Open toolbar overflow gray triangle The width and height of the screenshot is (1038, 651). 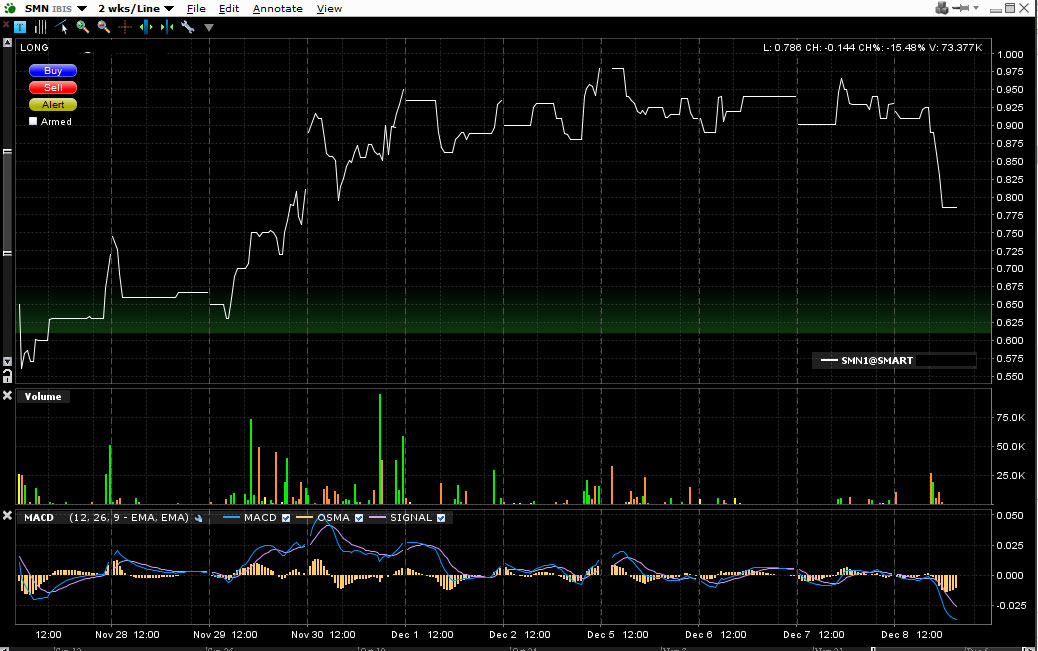pyautogui.click(x=209, y=28)
